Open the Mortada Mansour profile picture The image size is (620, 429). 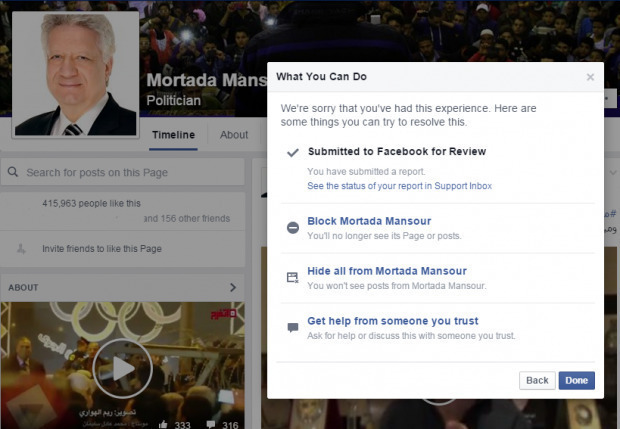click(76, 75)
